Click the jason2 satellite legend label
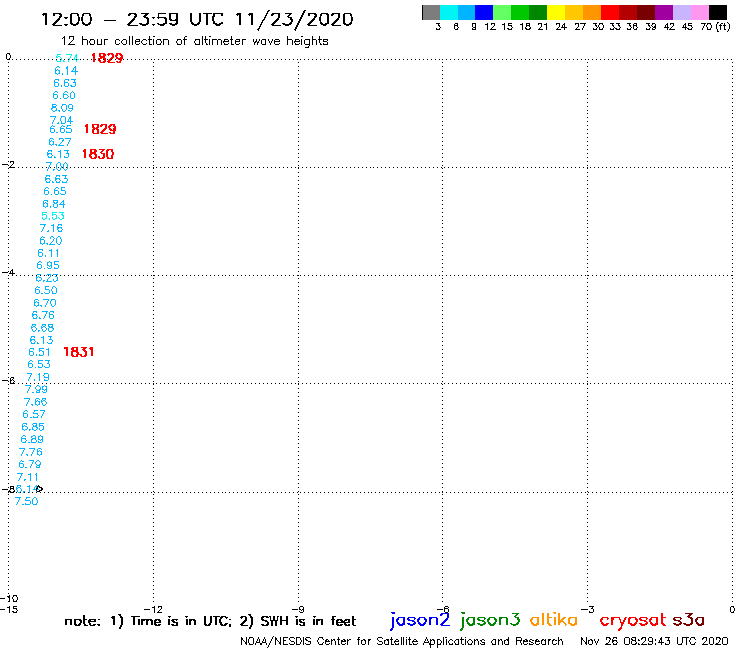 (420, 620)
